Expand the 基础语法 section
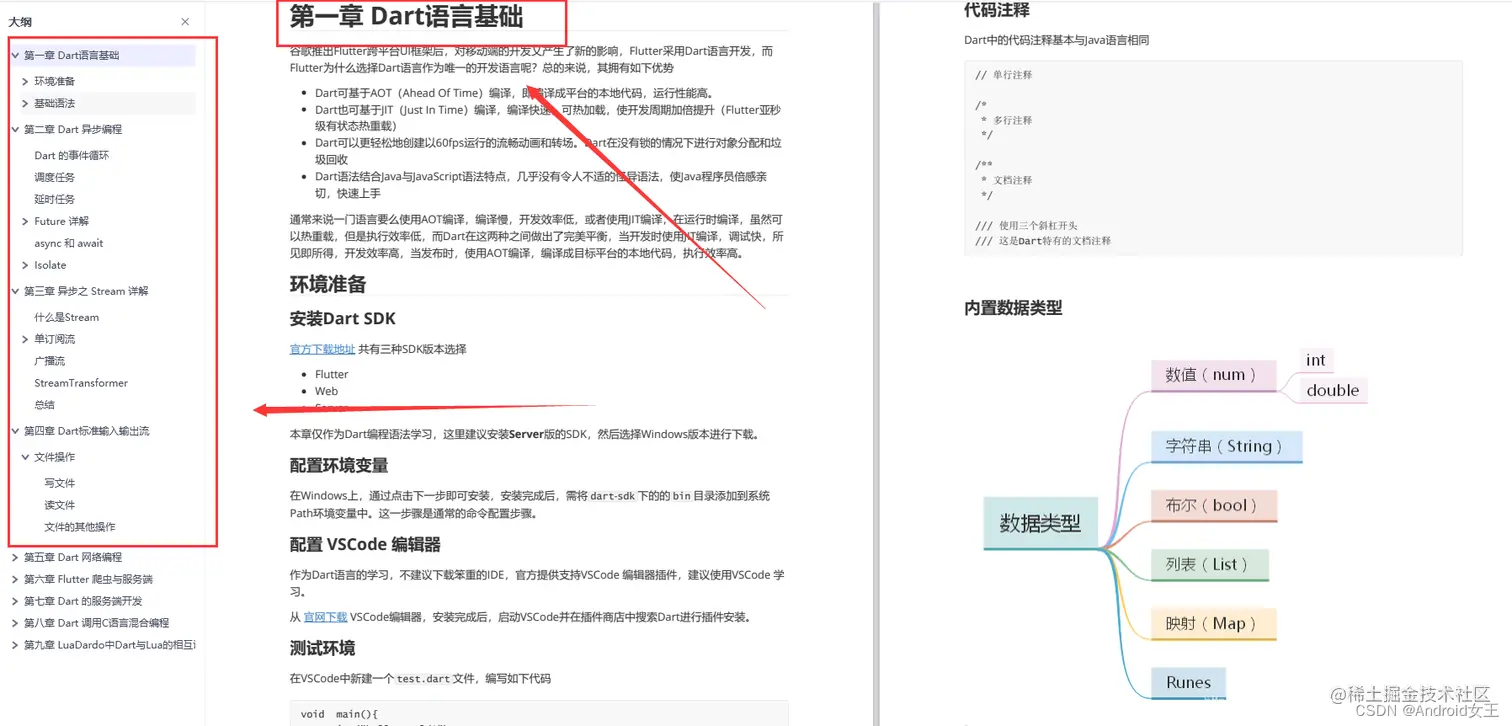 pos(23,102)
